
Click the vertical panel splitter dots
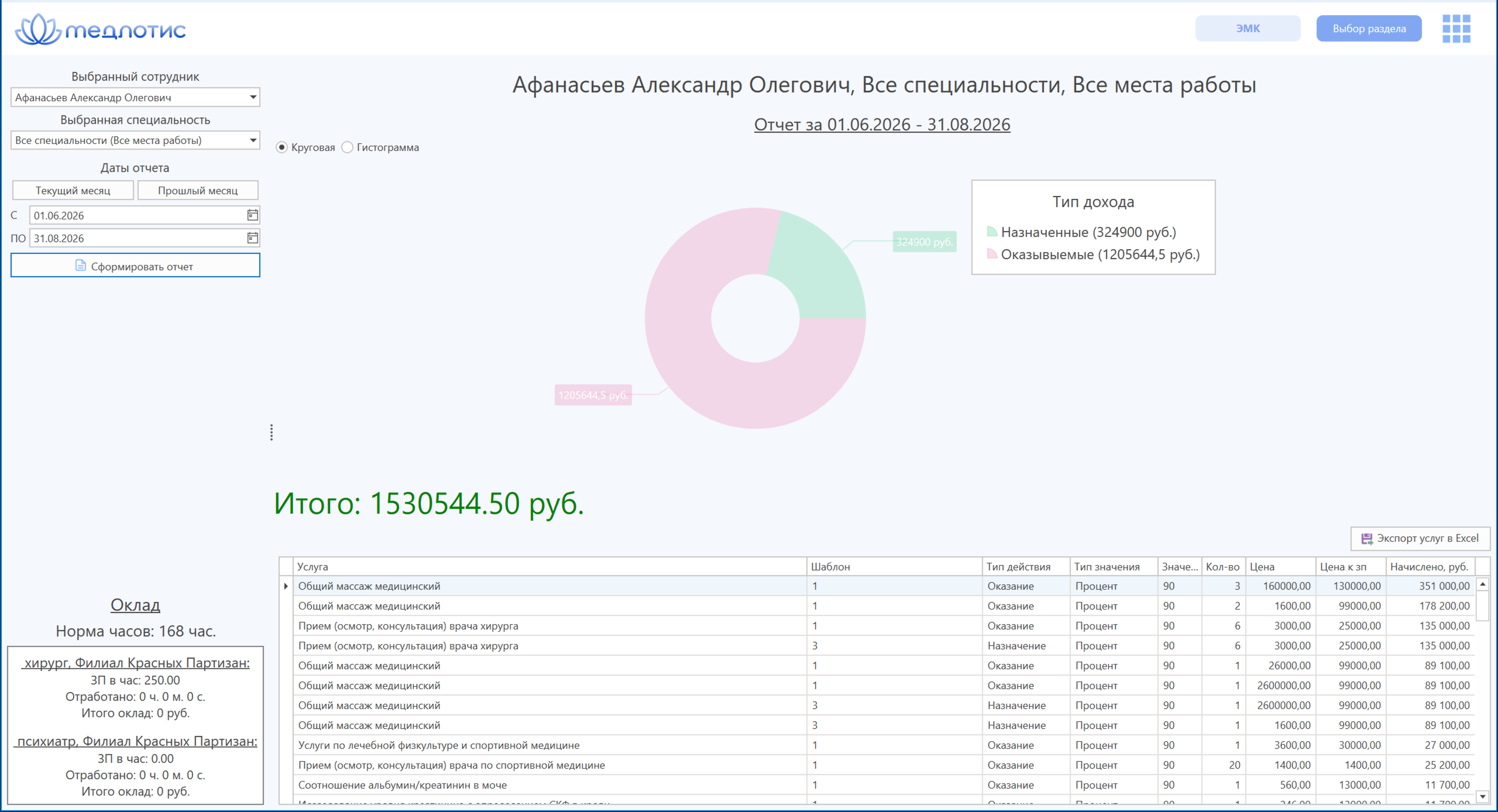272,432
